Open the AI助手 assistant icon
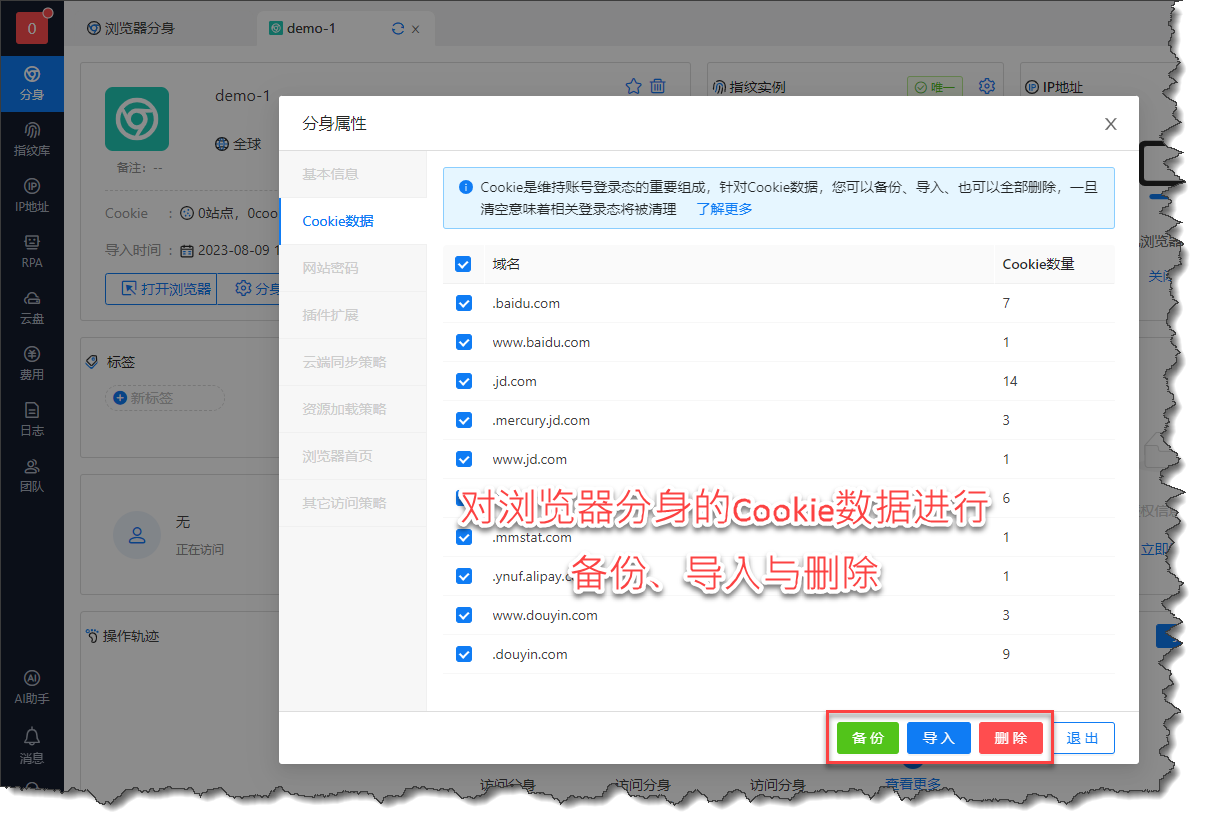1206x828 pixels. [x=32, y=687]
